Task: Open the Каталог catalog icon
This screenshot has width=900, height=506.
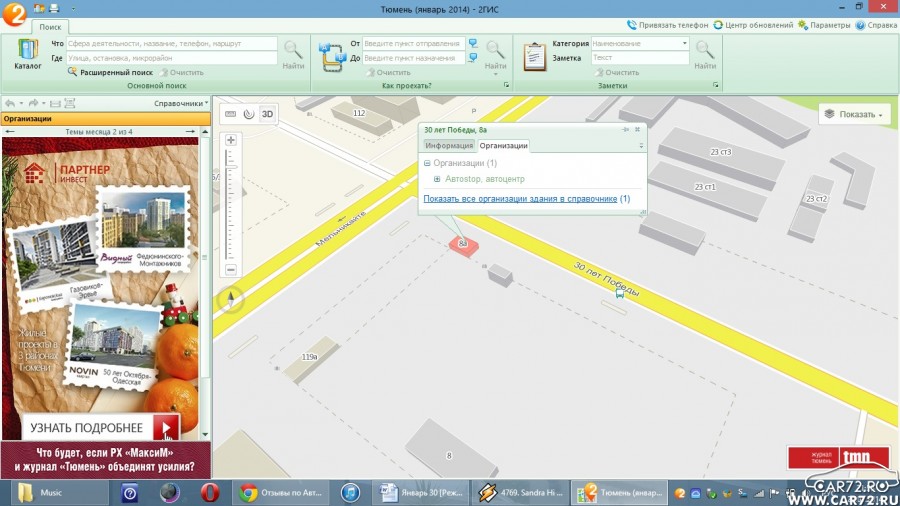Action: point(27,55)
